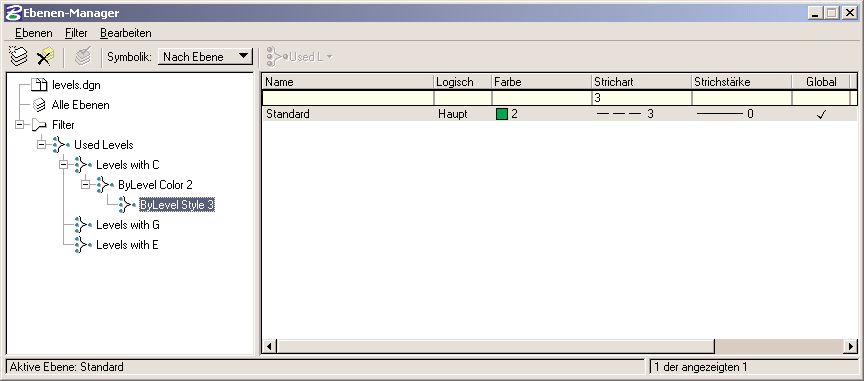The image size is (864, 381).
Task: Open the Used L filter dropdown in toolbar
Action: pyautogui.click(x=300, y=56)
